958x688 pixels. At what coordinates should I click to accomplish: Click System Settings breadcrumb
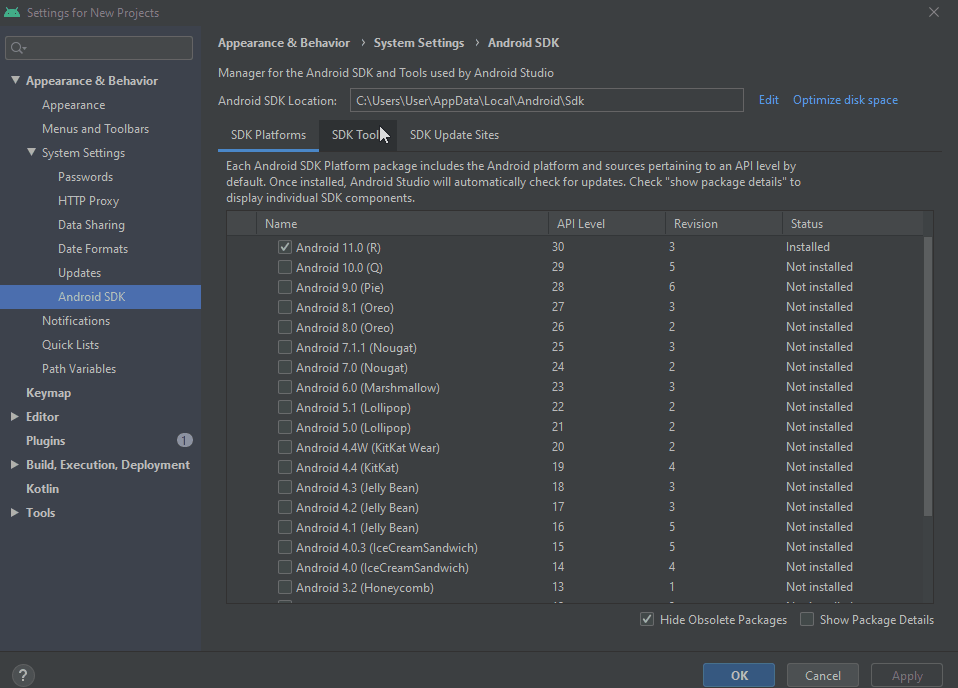[x=419, y=43]
